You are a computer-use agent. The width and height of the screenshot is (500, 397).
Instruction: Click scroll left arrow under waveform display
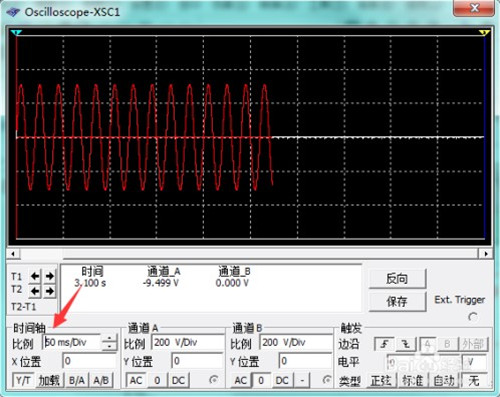13,254
